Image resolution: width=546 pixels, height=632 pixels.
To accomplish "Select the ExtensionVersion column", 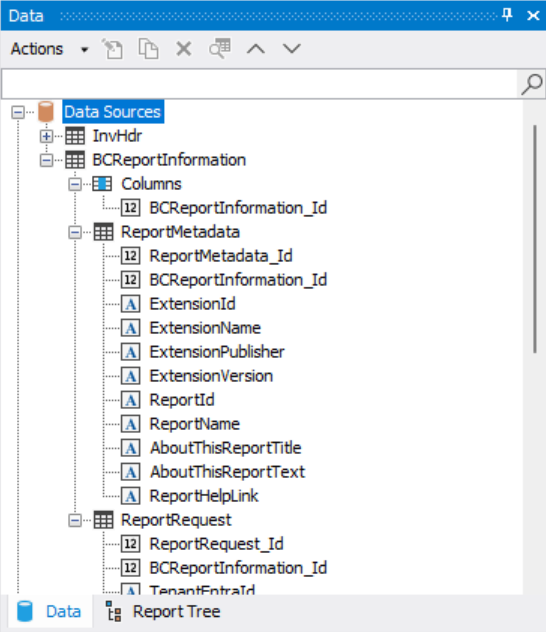I will (211, 376).
